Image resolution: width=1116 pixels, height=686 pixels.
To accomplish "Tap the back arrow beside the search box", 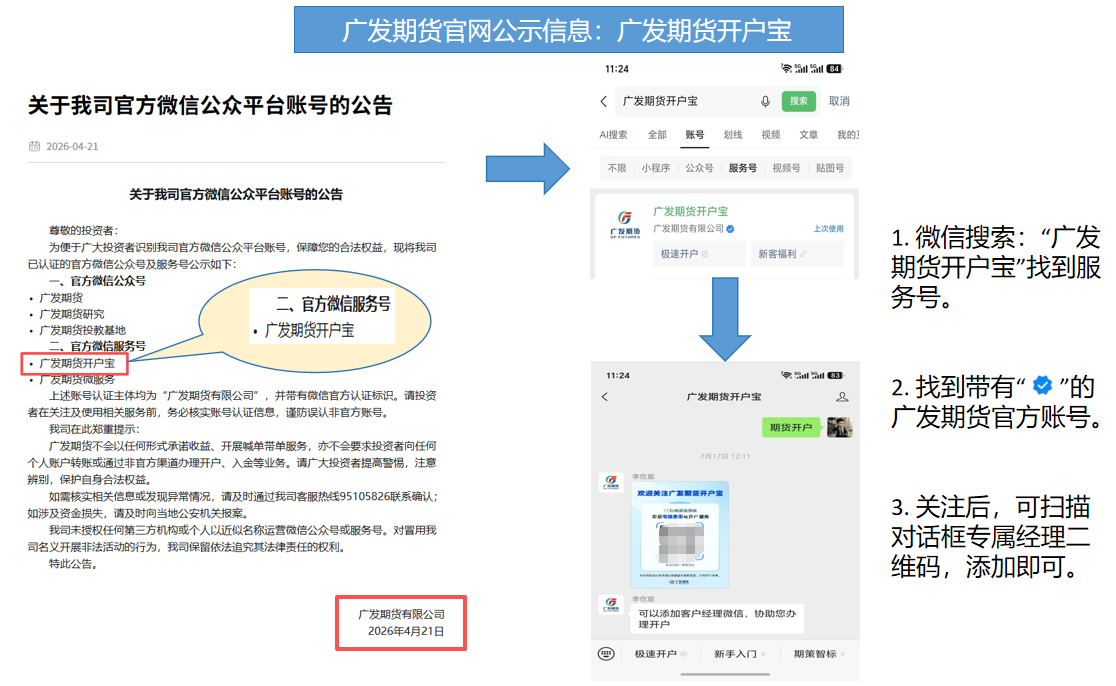I will [x=604, y=101].
